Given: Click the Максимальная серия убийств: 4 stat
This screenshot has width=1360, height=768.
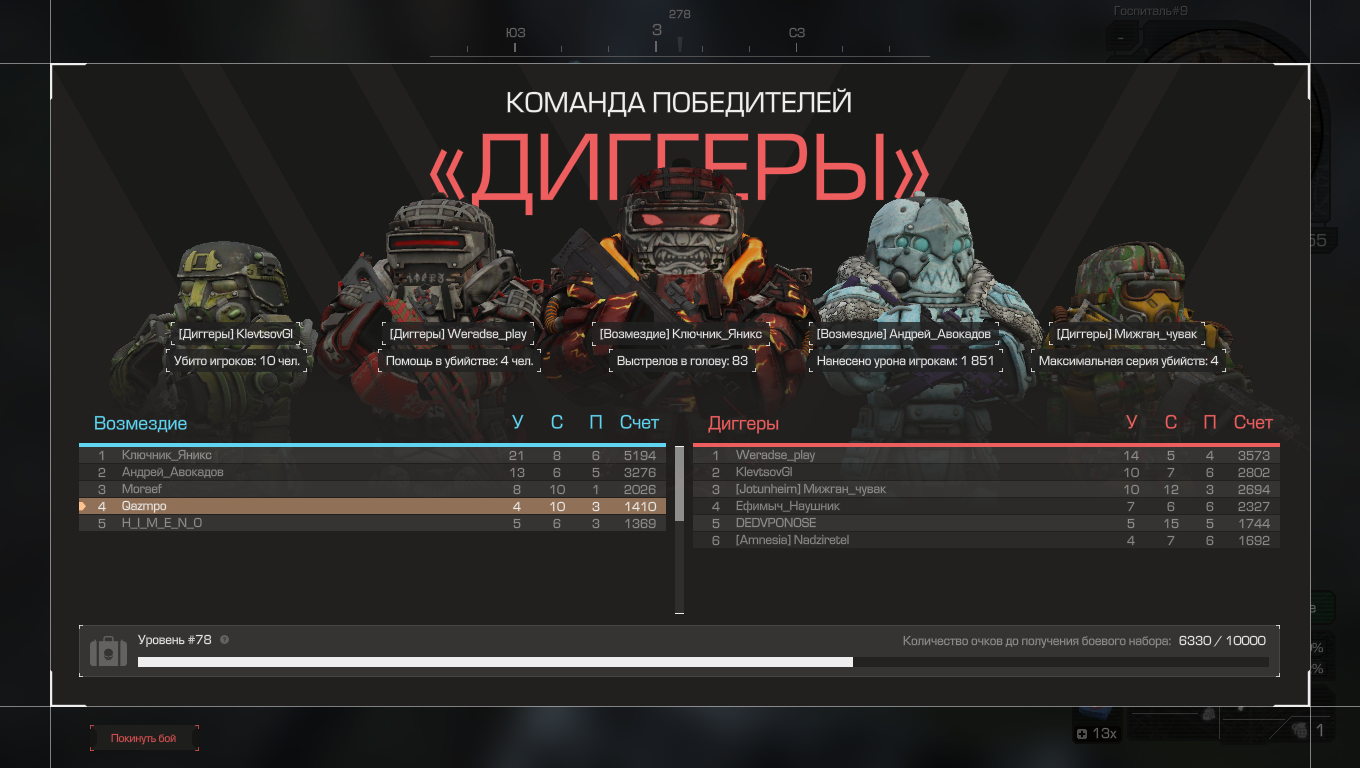Looking at the screenshot, I should [1129, 360].
